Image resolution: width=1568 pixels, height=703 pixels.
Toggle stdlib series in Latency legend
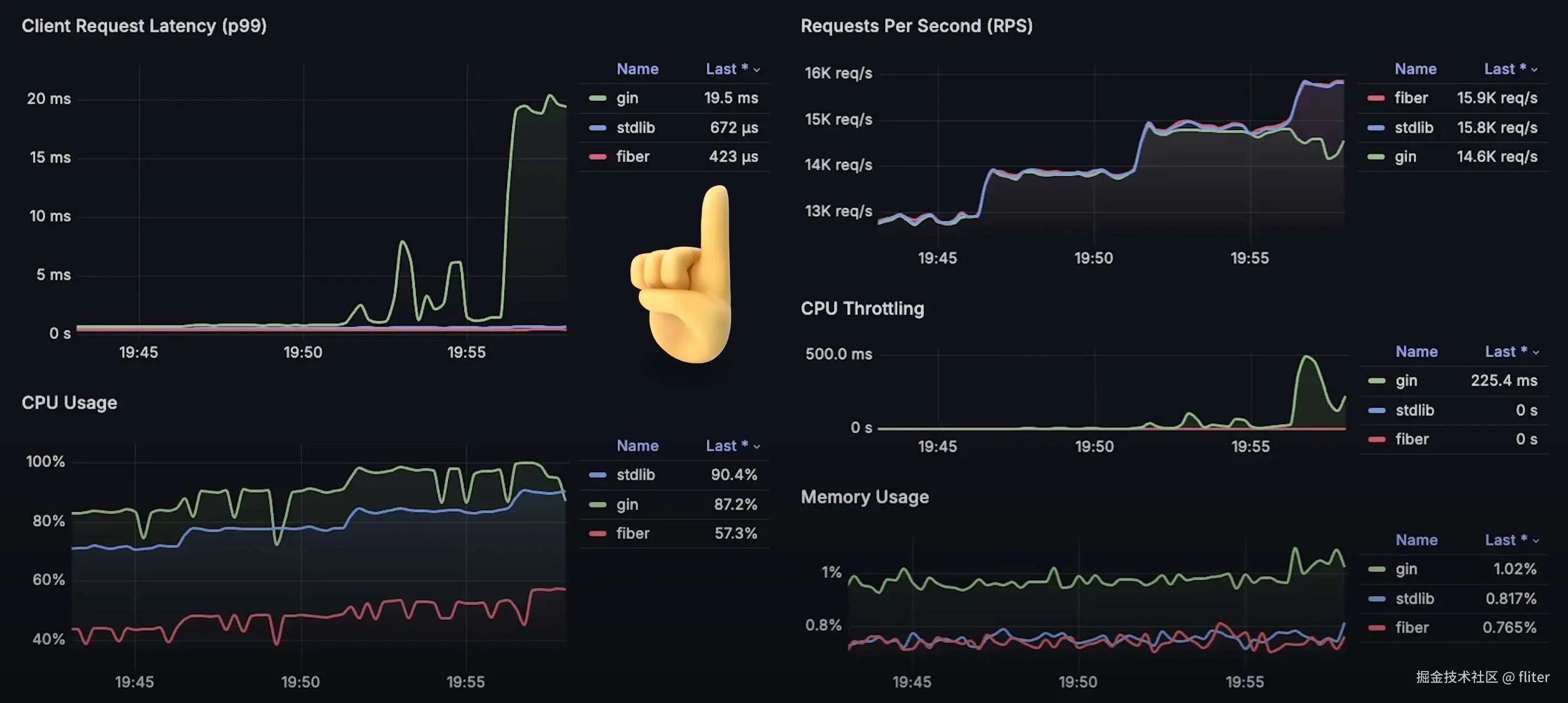click(635, 127)
